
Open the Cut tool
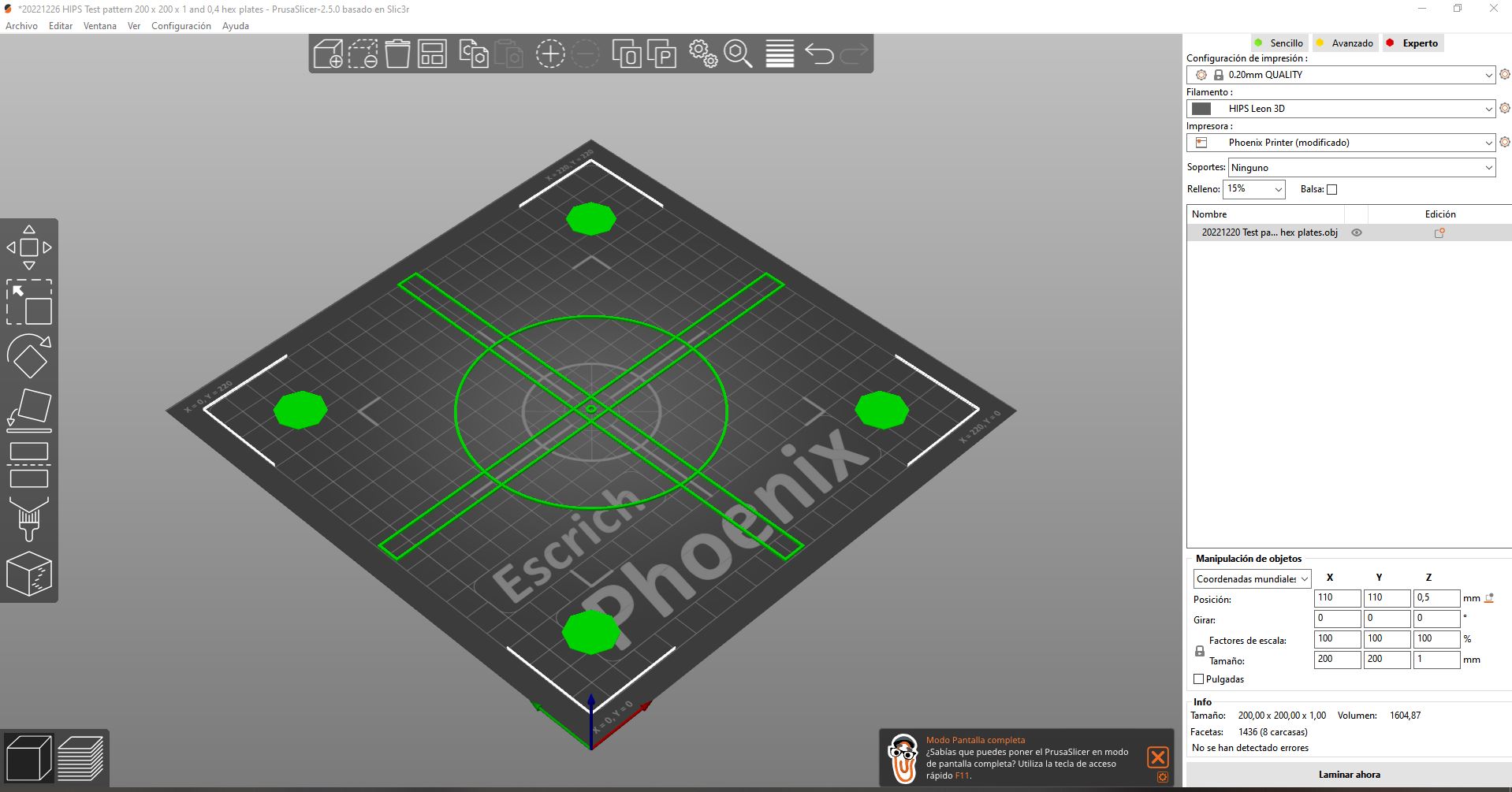(x=29, y=465)
